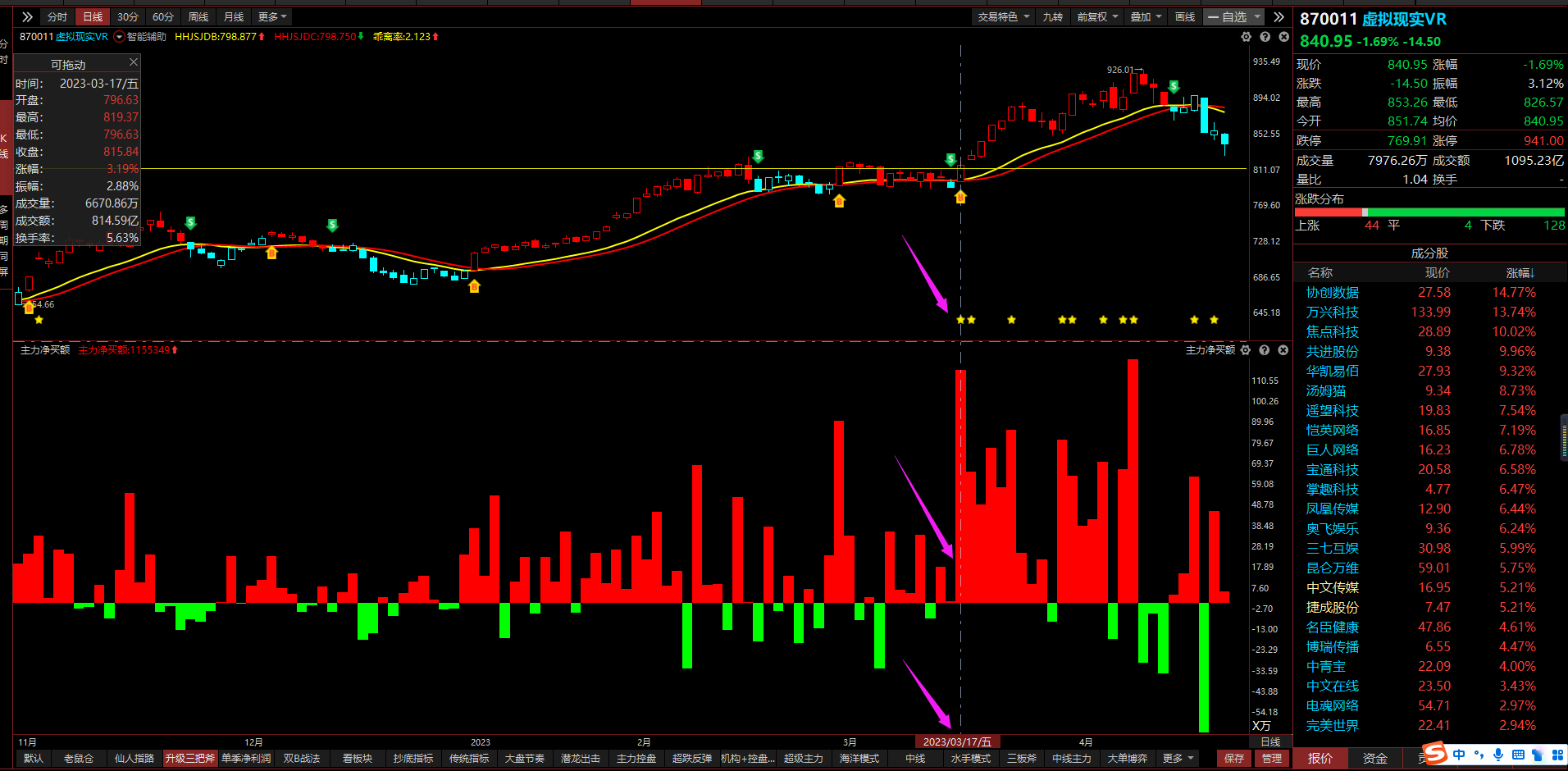Switch to 60分 period
This screenshot has width=1568, height=771.
[163, 16]
